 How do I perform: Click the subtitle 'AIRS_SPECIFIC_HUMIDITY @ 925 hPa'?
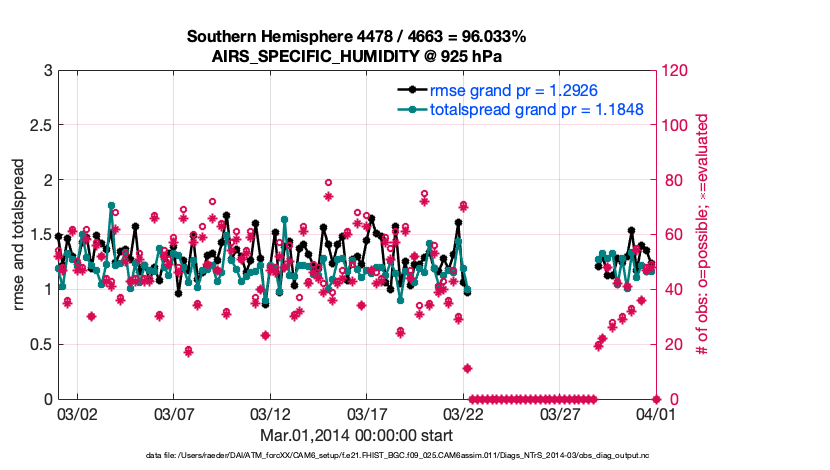[x=357, y=56]
